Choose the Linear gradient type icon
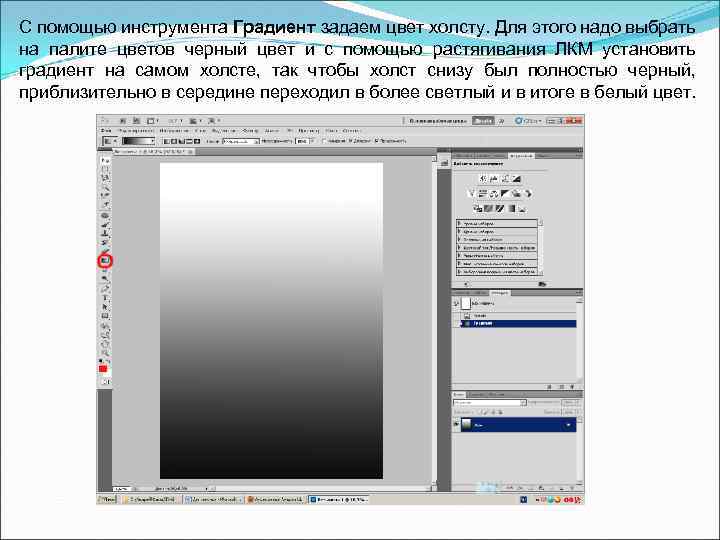The height and width of the screenshot is (540, 720). click(x=167, y=141)
